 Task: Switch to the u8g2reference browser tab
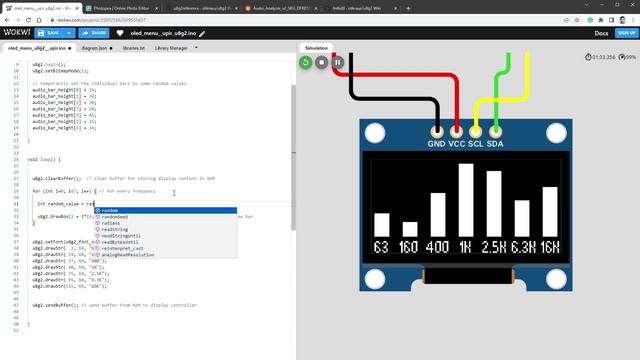[201, 8]
